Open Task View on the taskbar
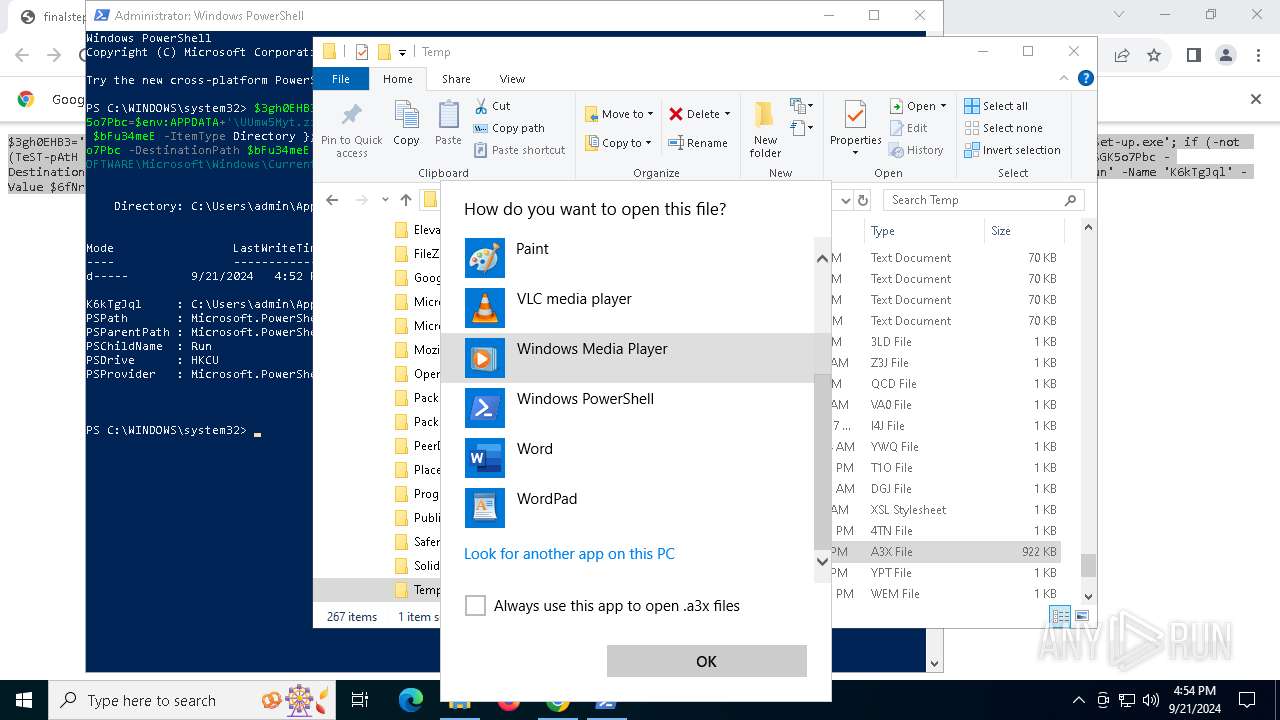 360,700
